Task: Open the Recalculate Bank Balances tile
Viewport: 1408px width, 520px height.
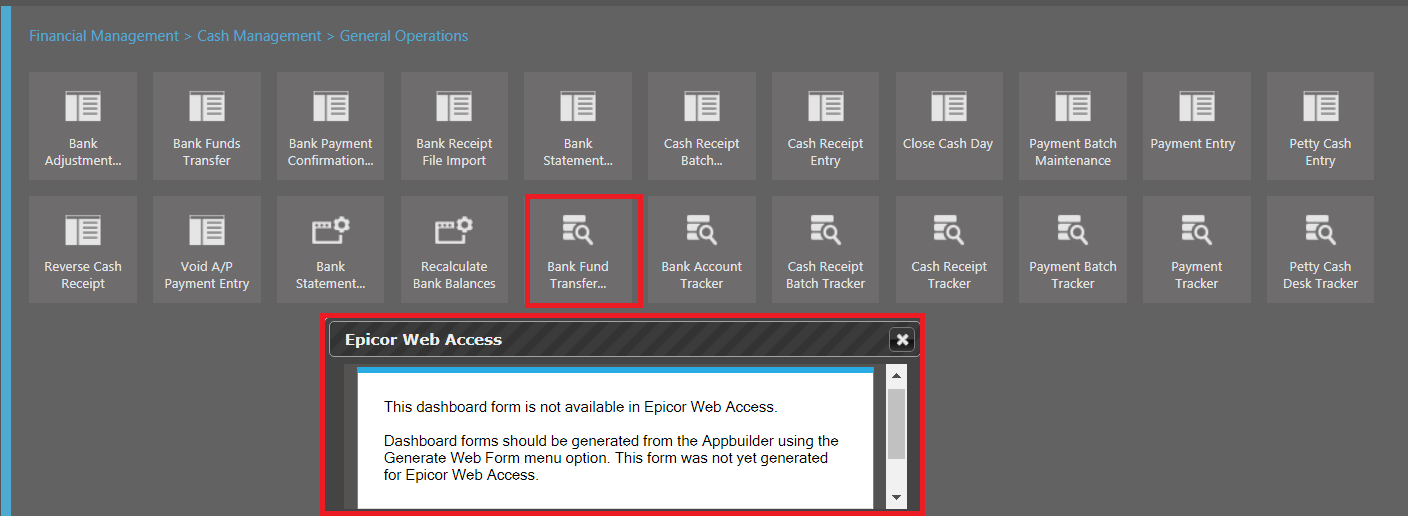Action: (455, 250)
